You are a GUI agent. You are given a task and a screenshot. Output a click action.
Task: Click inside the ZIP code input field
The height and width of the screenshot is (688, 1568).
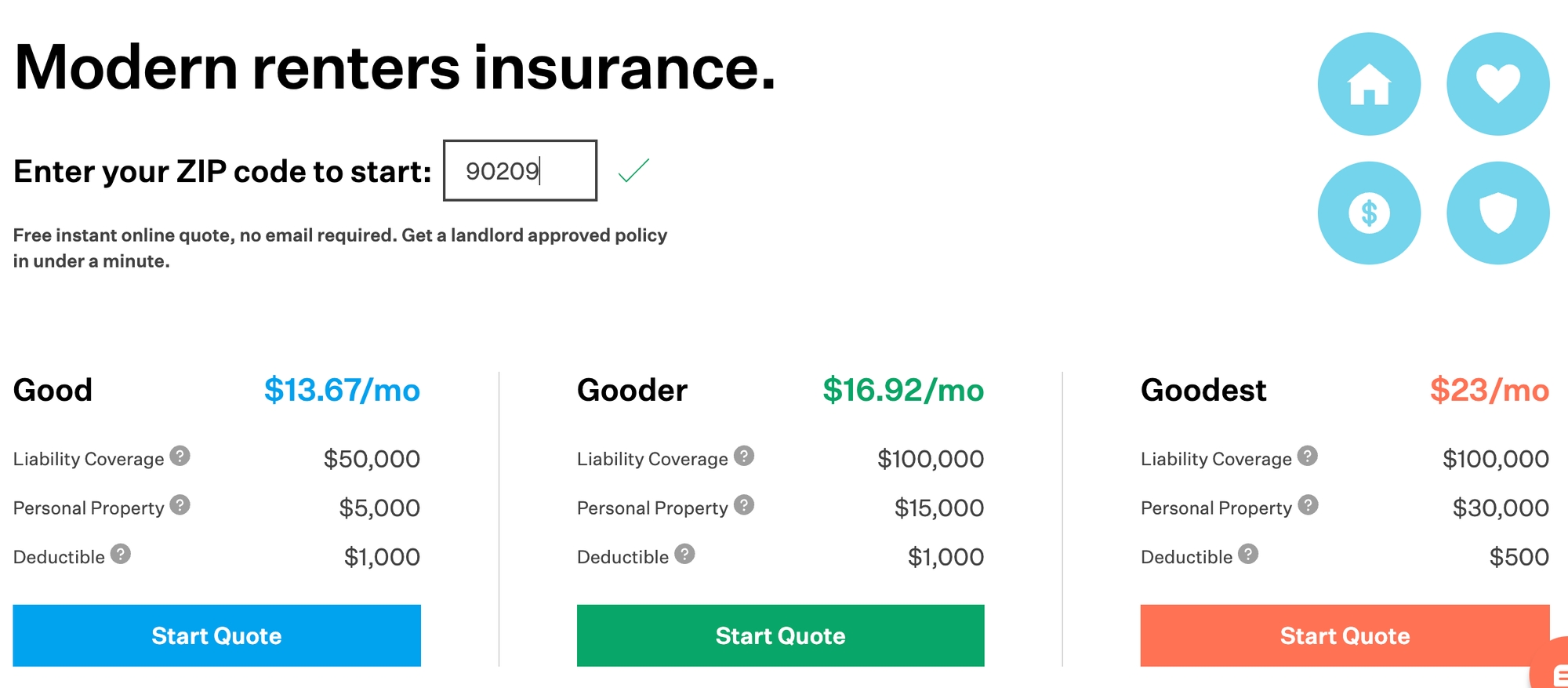tap(519, 170)
